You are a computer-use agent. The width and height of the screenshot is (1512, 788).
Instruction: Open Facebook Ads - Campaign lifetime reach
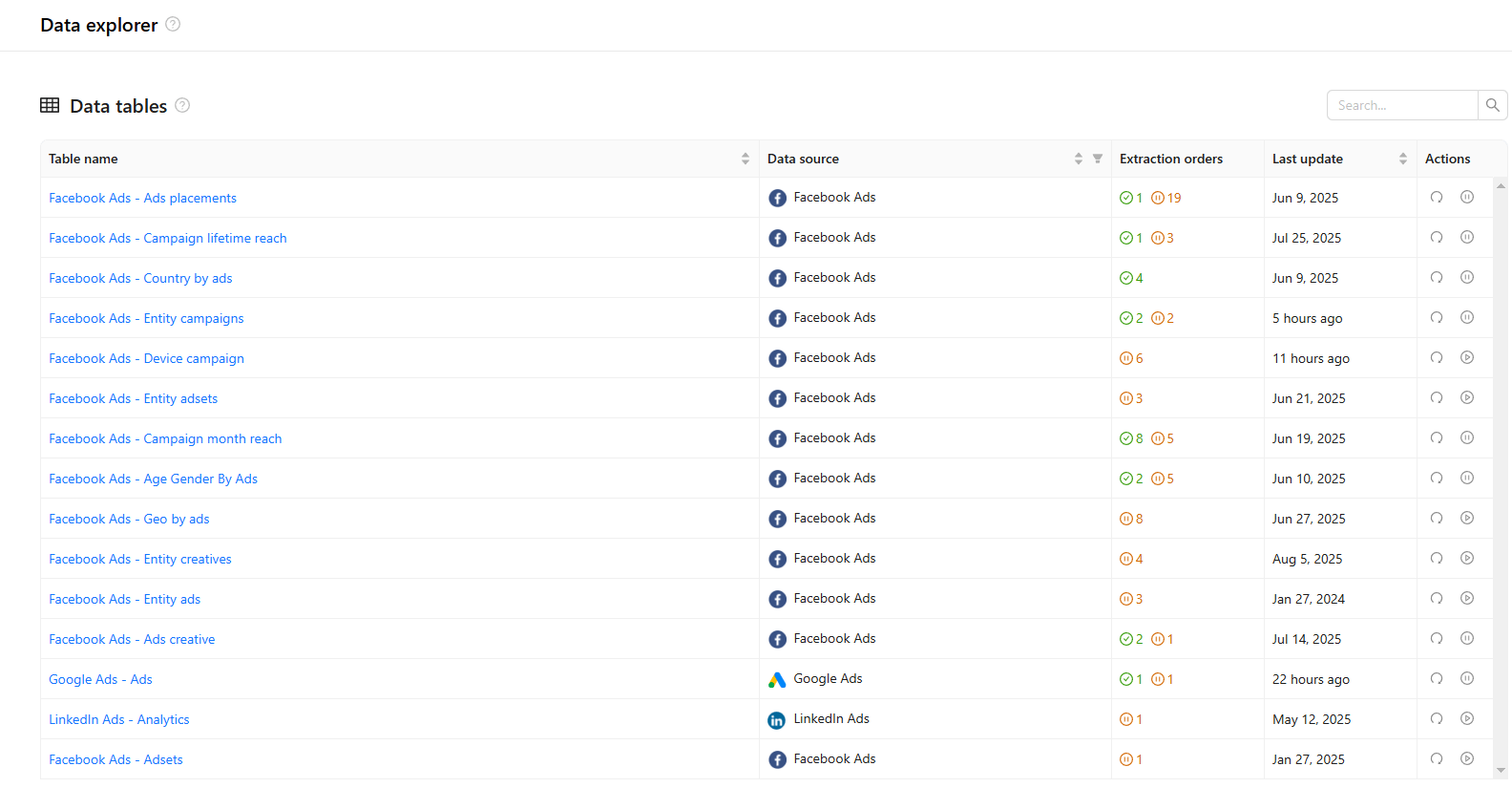[x=168, y=238]
